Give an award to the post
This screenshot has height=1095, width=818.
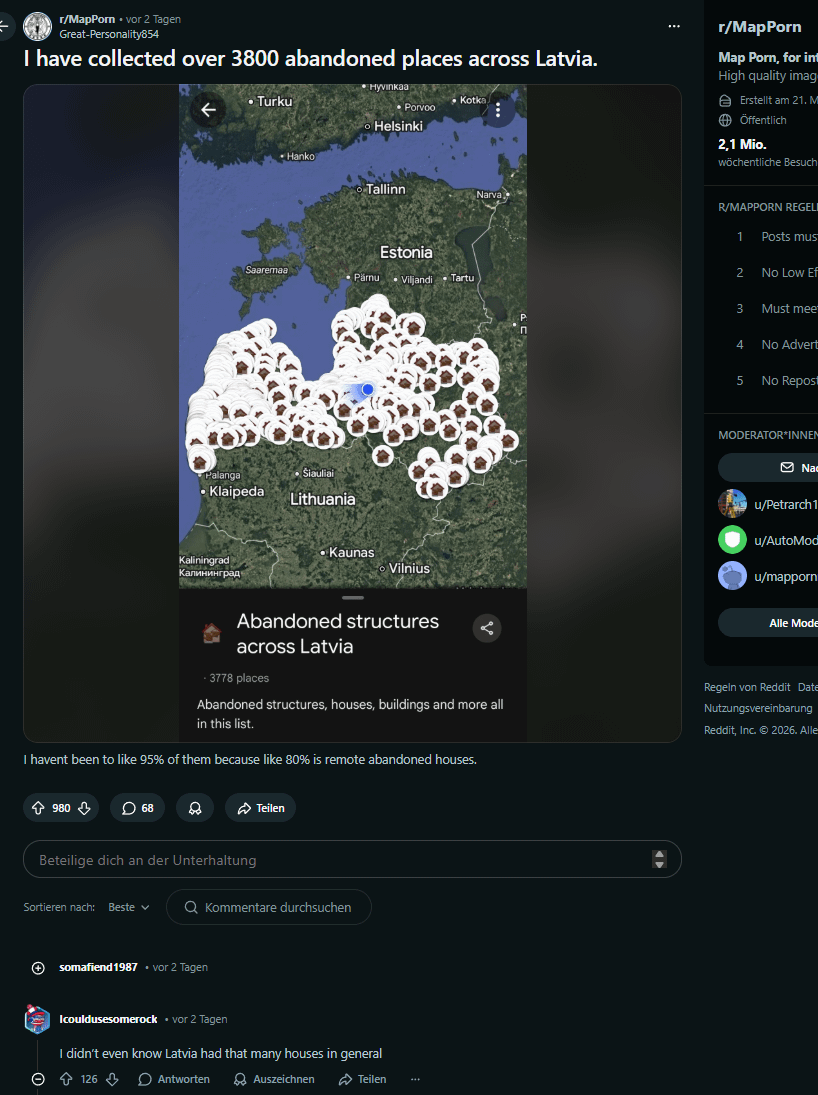195,808
